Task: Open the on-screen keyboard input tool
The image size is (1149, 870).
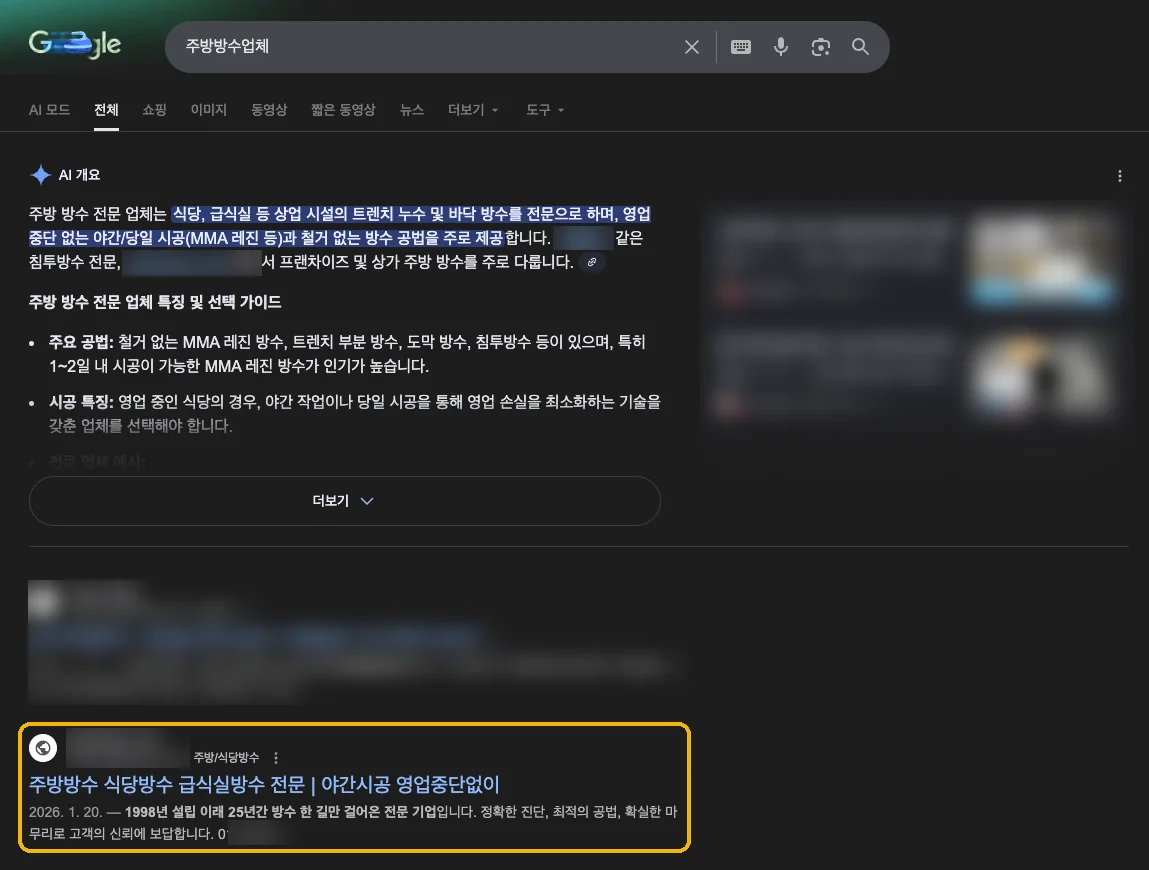Action: [x=741, y=47]
